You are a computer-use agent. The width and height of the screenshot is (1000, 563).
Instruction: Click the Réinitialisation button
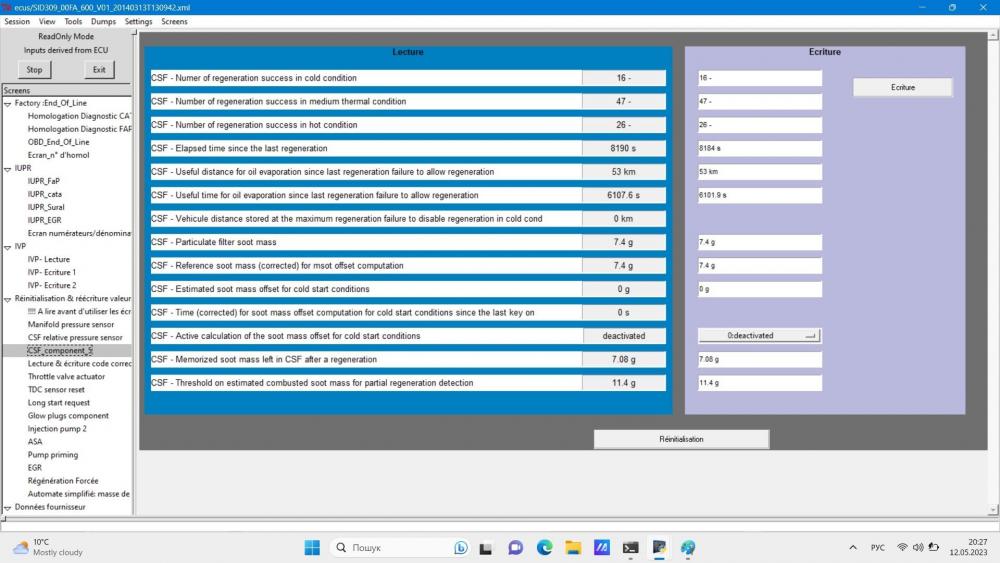(x=681, y=439)
